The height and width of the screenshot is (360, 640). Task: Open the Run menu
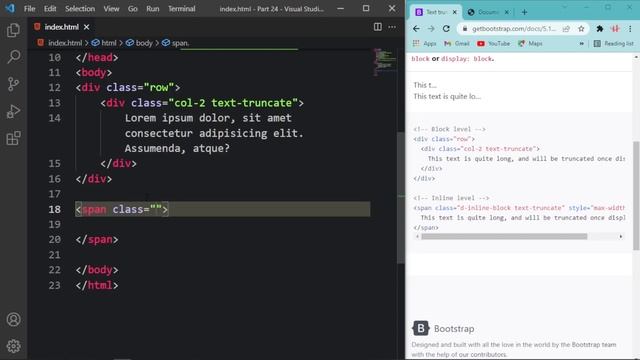(x=153, y=9)
